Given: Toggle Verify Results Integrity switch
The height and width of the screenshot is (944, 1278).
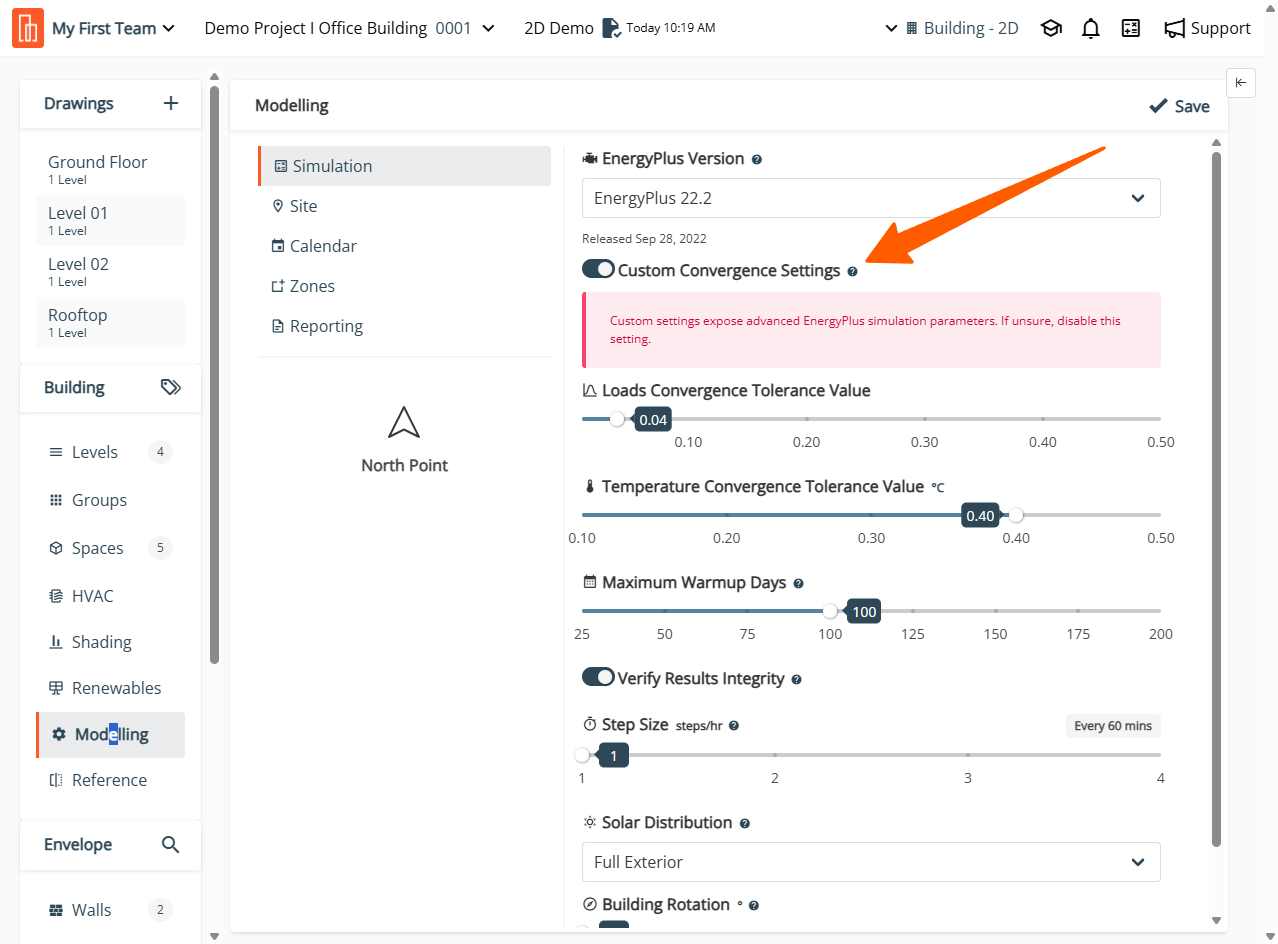Looking at the screenshot, I should (x=598, y=678).
